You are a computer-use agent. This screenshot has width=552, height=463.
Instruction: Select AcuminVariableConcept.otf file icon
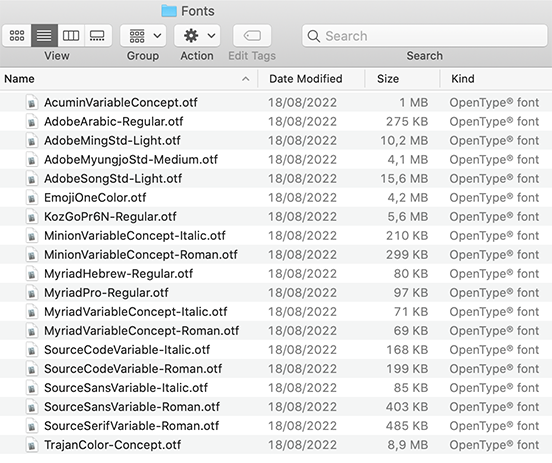click(x=32, y=102)
